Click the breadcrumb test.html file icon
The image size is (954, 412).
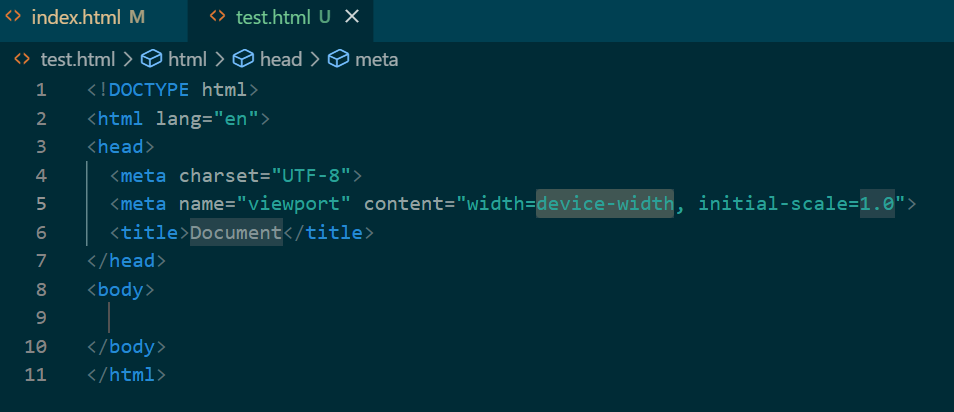tap(22, 59)
